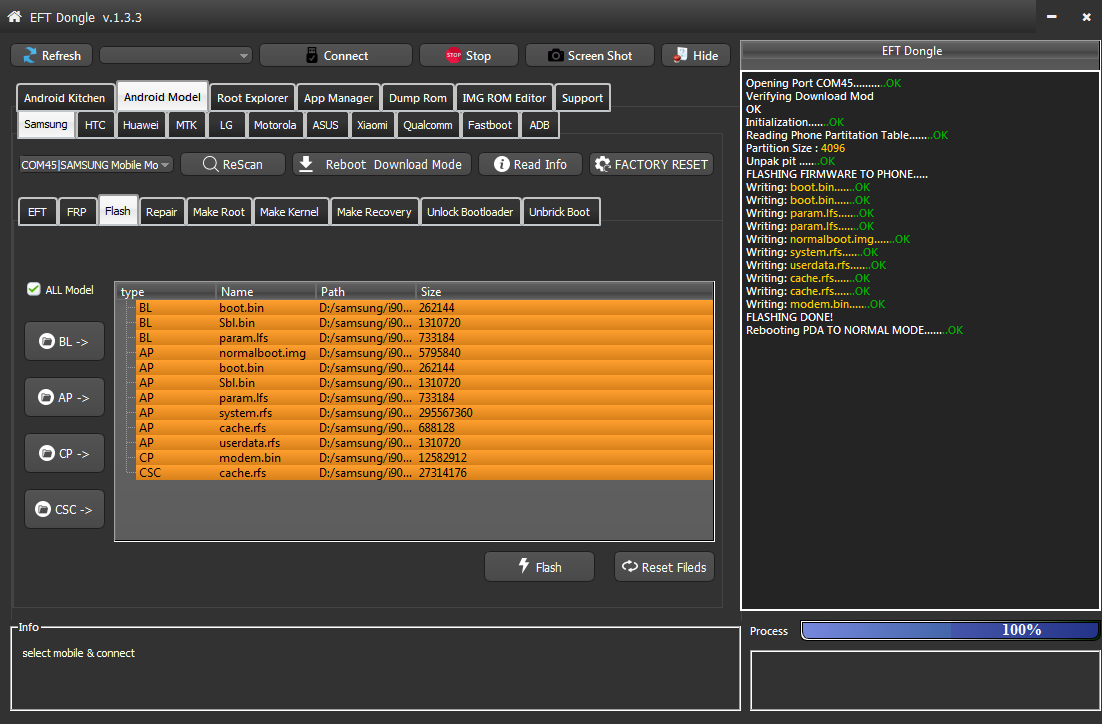Viewport: 1102px width, 724px height.
Task: Click the red Stop button
Action: [469, 56]
